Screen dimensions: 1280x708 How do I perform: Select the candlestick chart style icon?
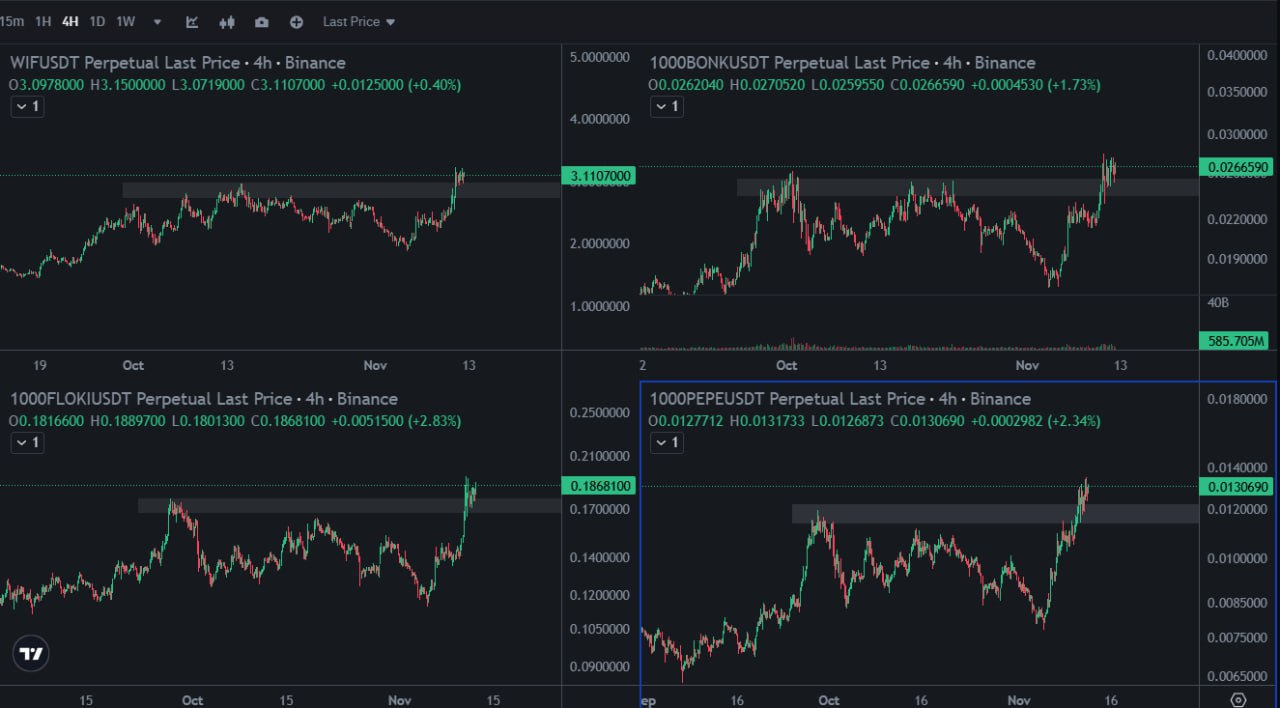tap(227, 21)
